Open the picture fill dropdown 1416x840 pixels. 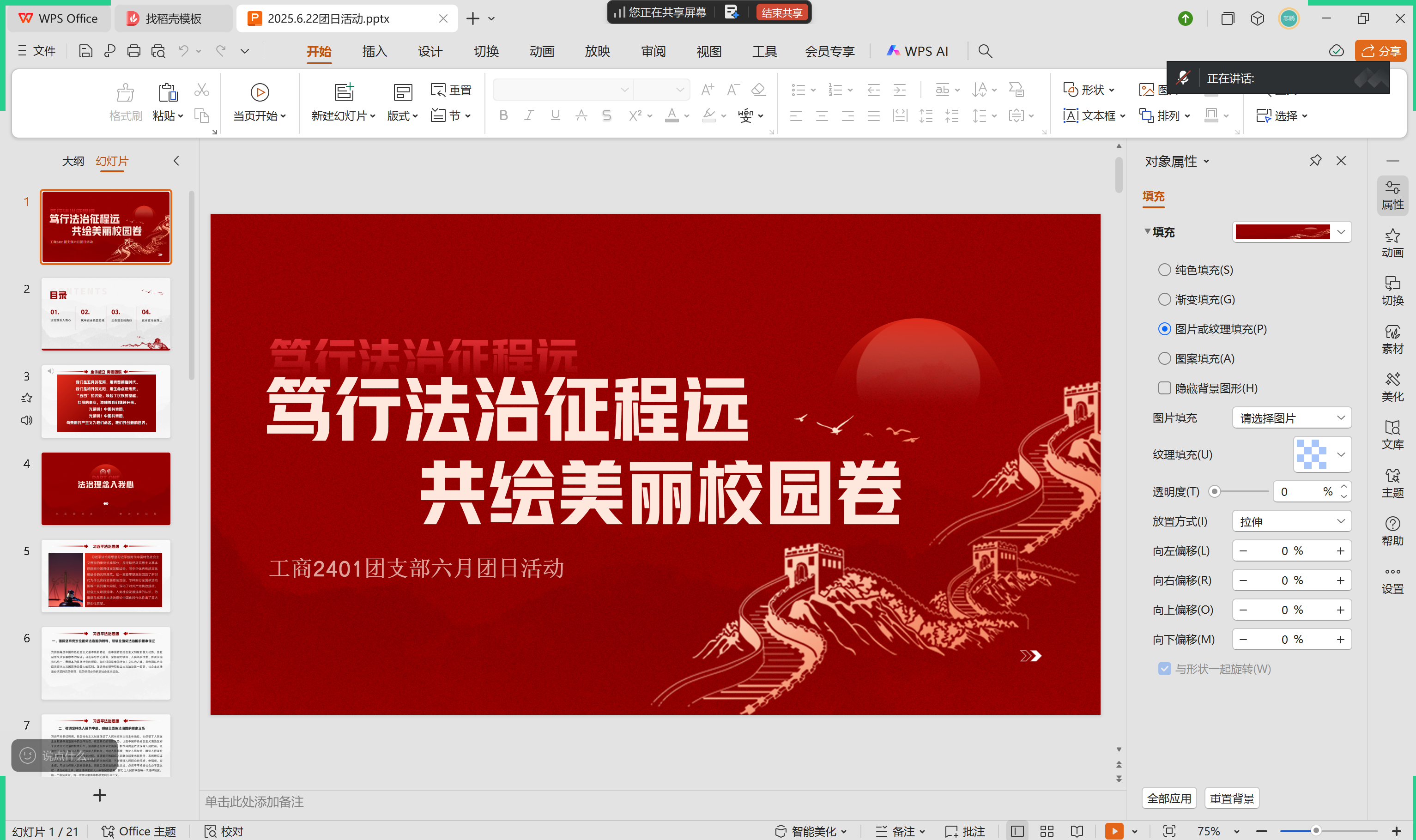1291,418
